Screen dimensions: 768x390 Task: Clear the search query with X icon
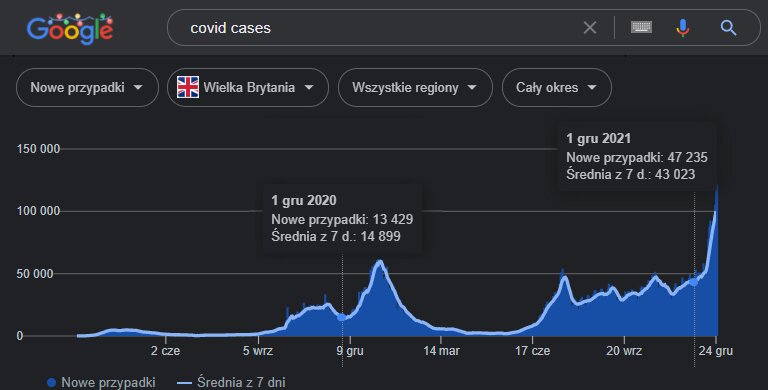590,28
